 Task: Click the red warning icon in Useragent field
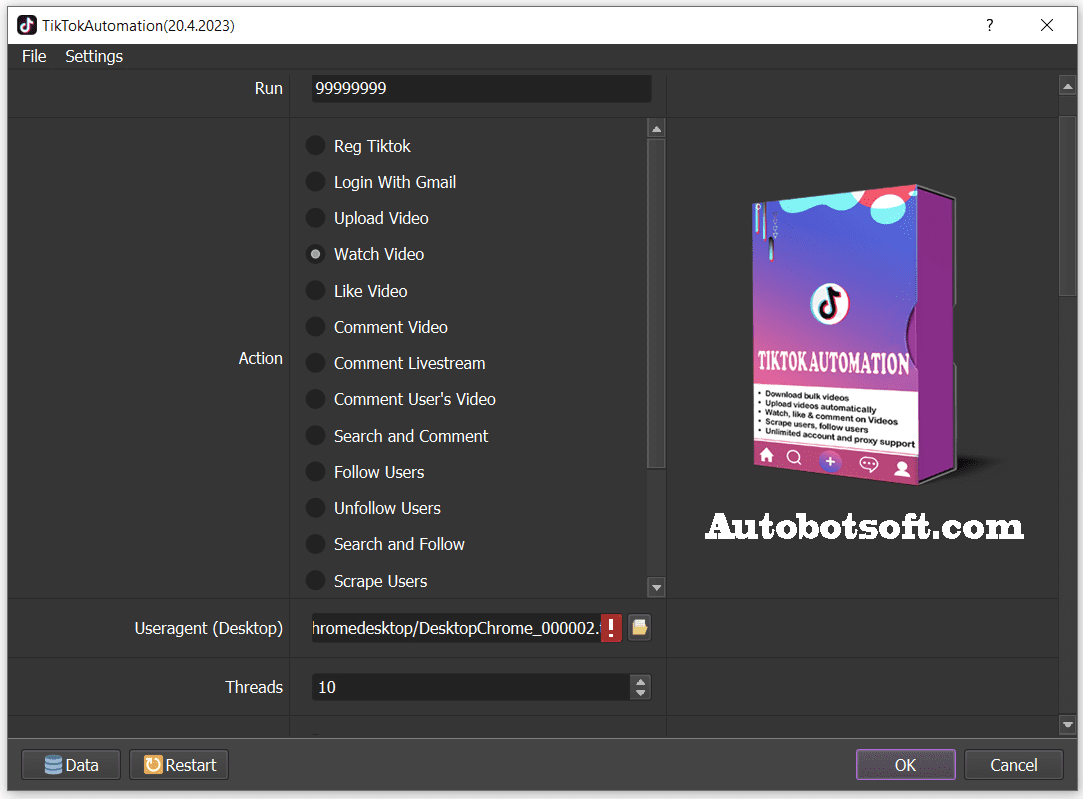click(x=611, y=628)
